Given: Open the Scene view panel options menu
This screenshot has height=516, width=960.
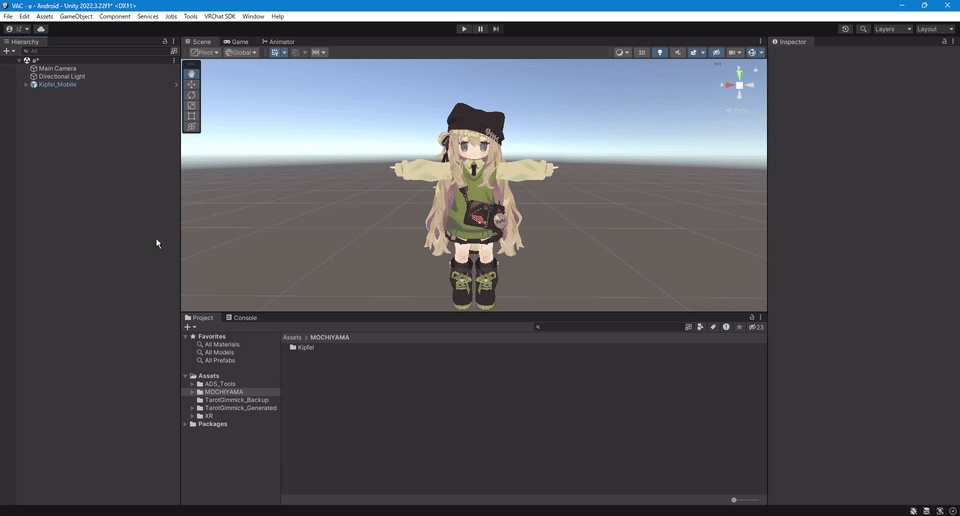Looking at the screenshot, I should 761,42.
